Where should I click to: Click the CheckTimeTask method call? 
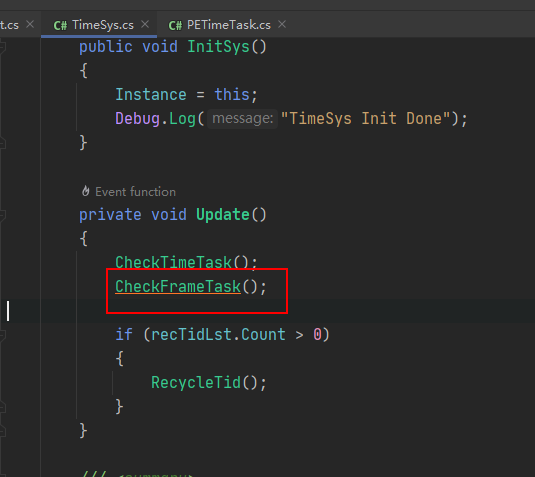tap(174, 262)
